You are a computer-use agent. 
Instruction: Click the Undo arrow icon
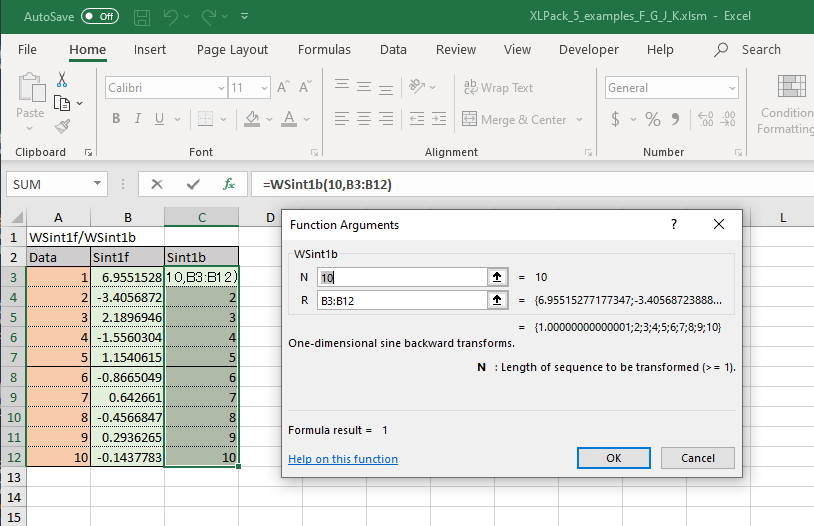[171, 17]
